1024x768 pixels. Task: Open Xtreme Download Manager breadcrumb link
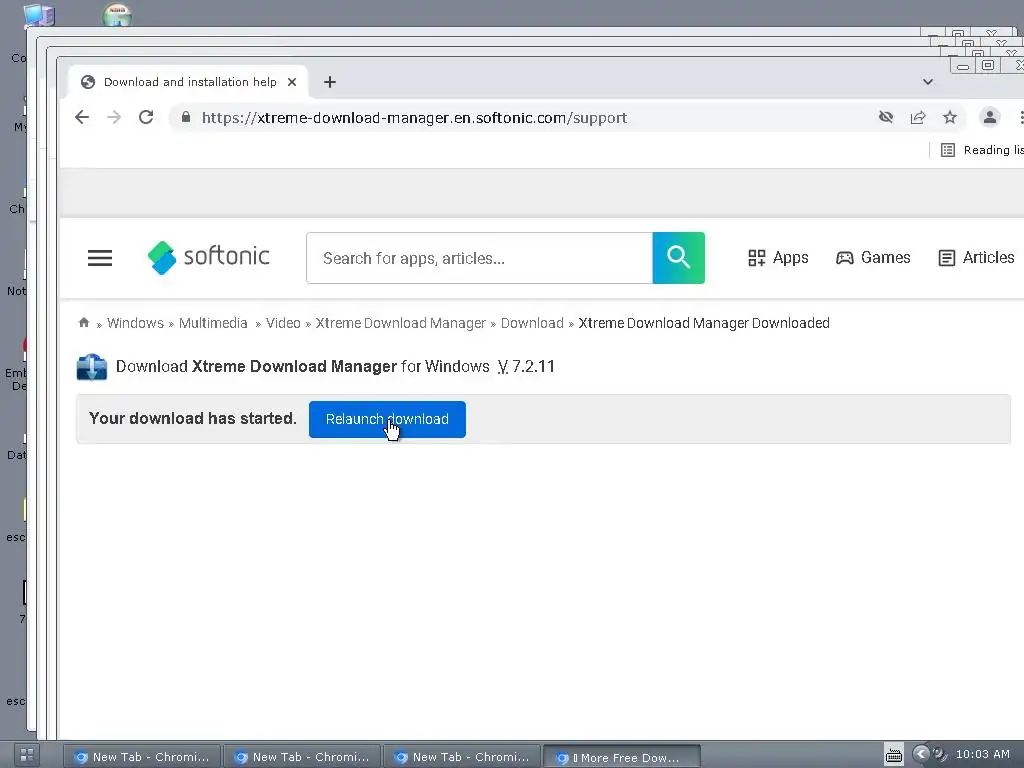point(400,323)
